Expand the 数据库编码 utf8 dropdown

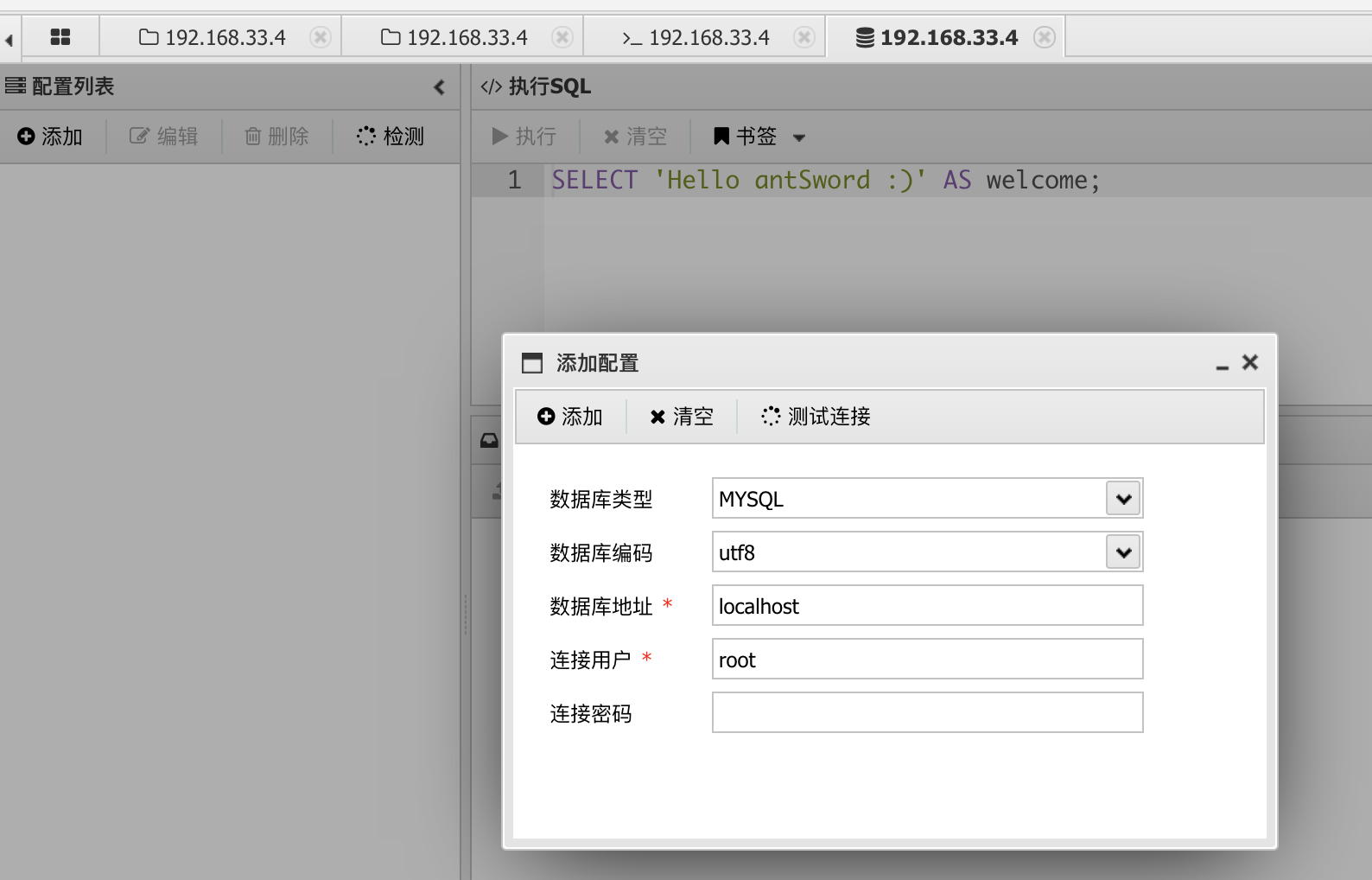(x=1123, y=552)
